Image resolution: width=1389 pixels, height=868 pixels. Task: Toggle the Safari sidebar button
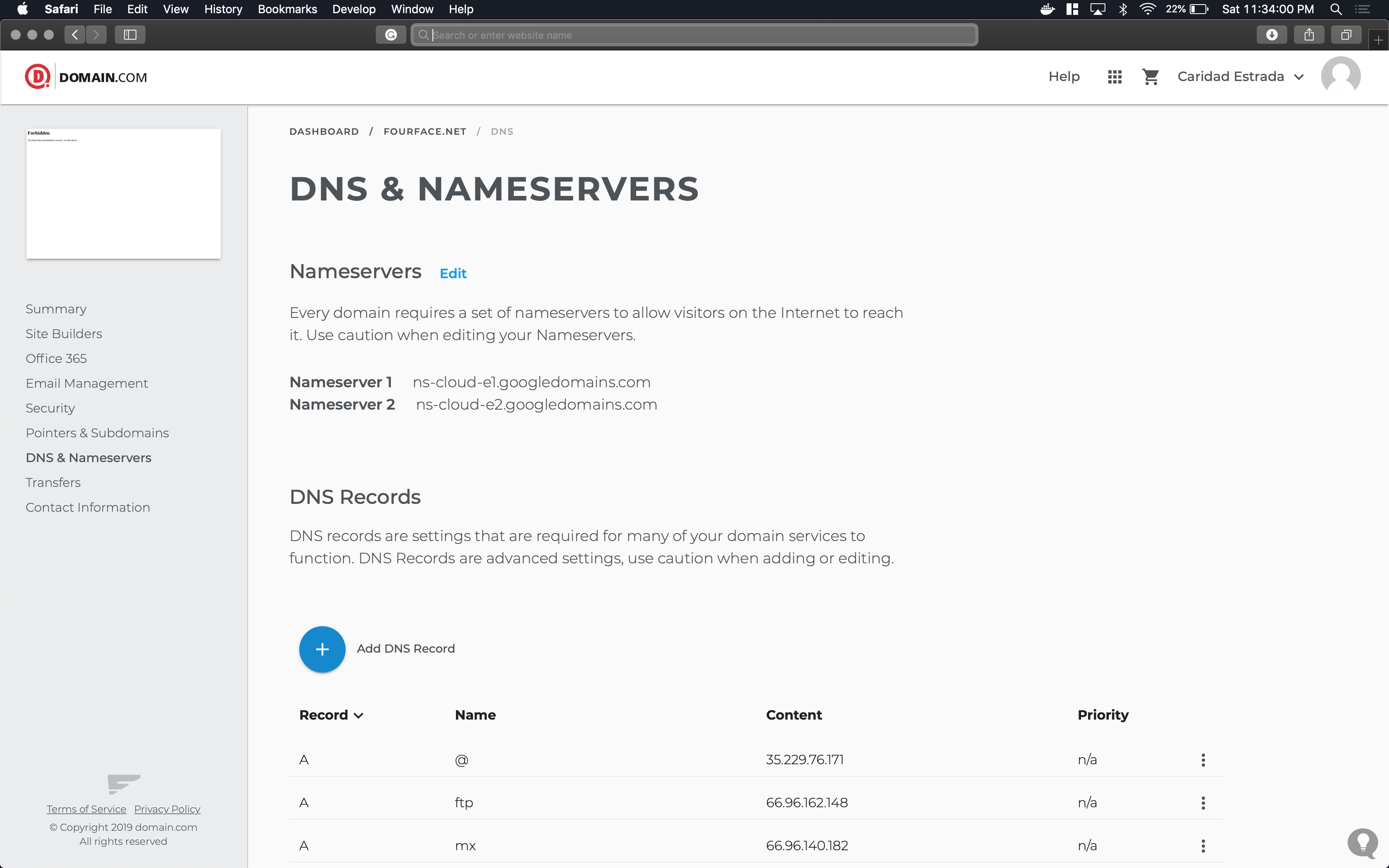[x=130, y=35]
